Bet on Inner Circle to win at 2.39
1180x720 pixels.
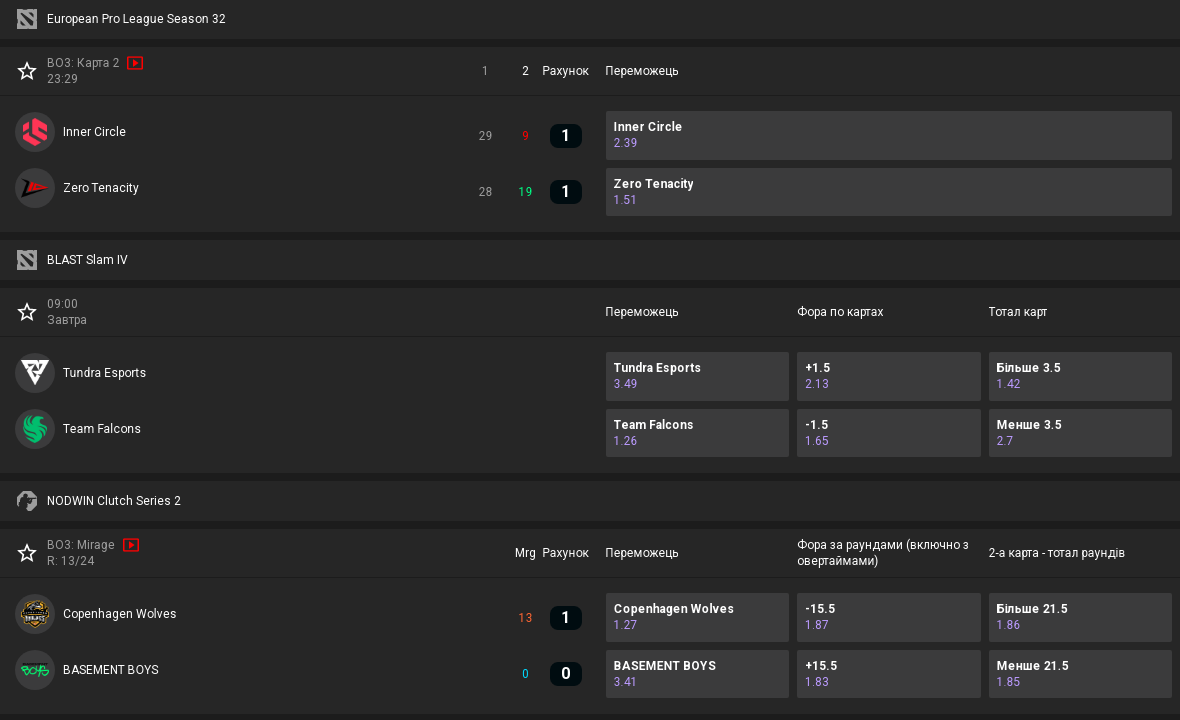[888, 135]
